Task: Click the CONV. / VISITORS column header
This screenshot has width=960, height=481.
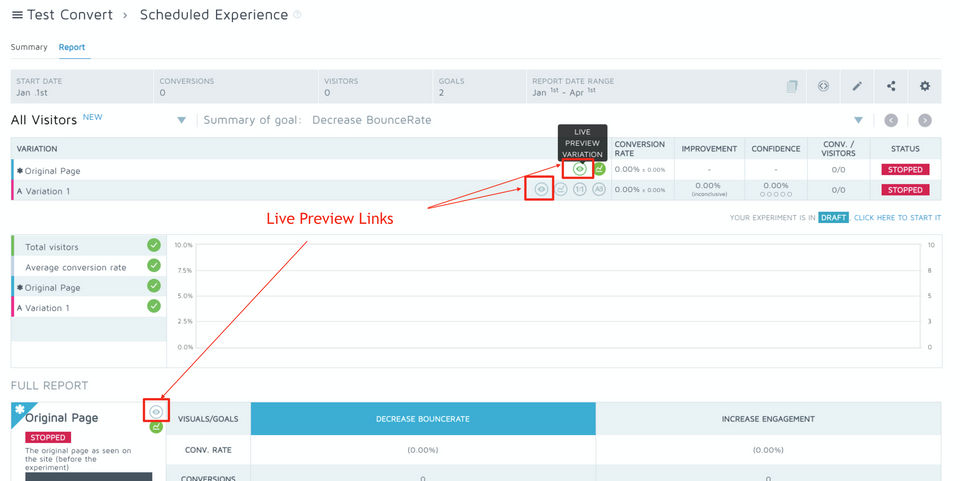Action: pos(838,149)
